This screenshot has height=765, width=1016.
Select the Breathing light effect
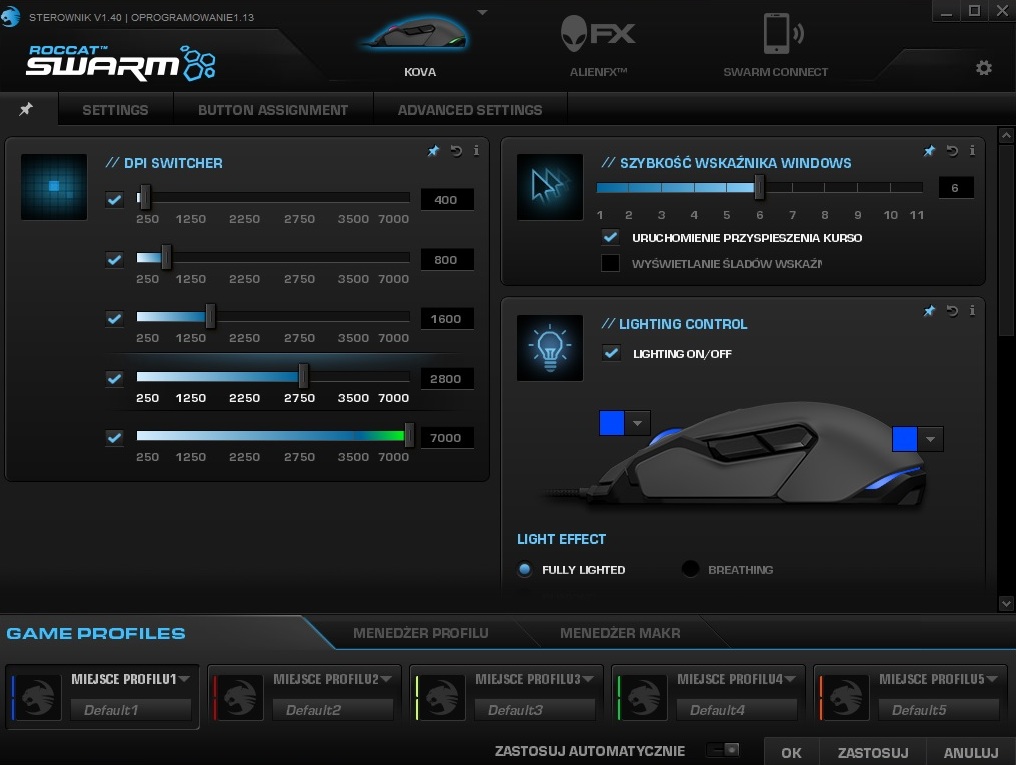(x=690, y=570)
